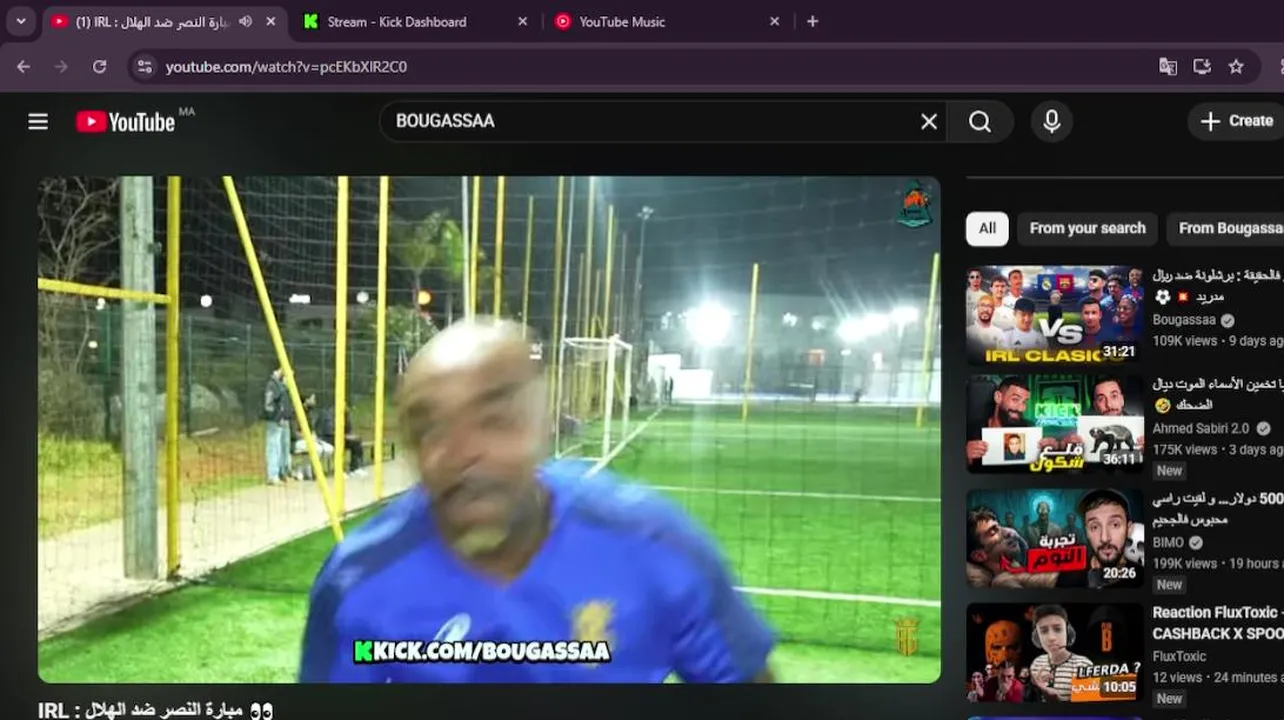1284x720 pixels.
Task: Switch to the Stream - Kick Dashboard tab
Action: [415, 21]
